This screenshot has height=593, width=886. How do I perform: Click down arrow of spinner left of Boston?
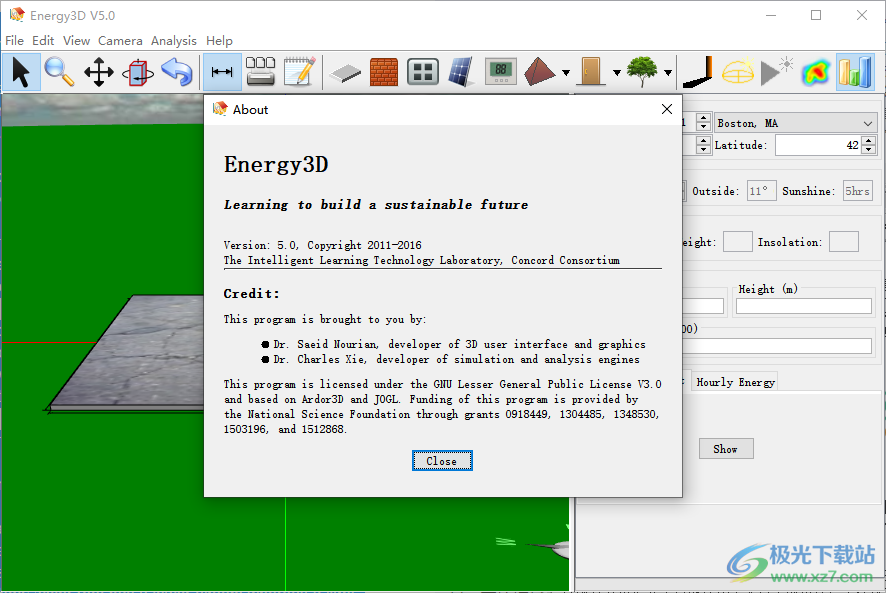(703, 128)
